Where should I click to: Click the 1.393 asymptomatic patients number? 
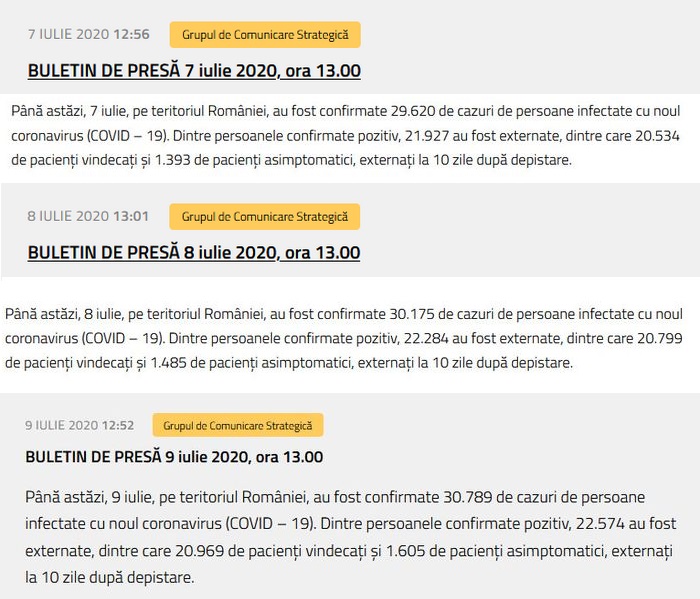(172, 160)
